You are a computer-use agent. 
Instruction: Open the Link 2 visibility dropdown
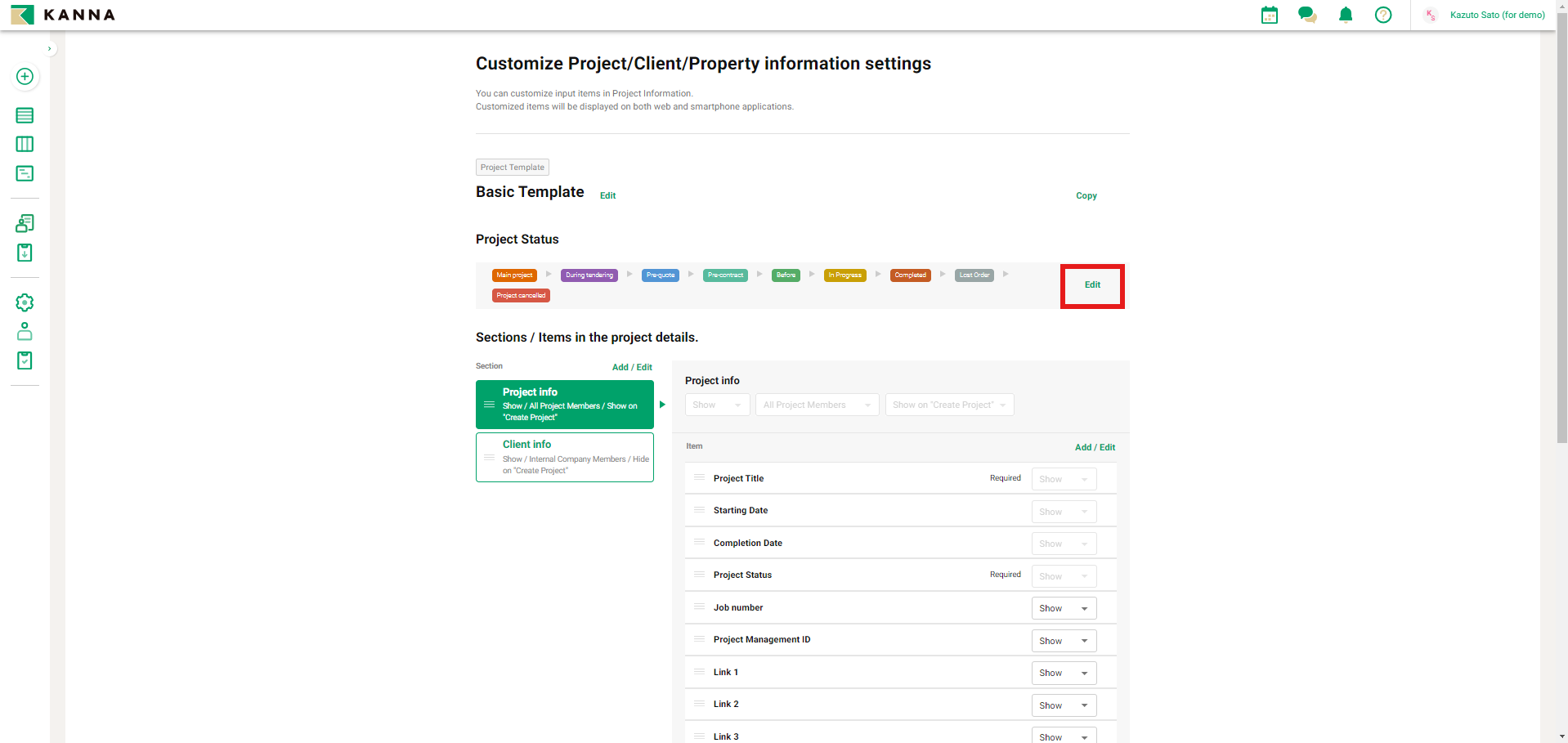point(1063,705)
